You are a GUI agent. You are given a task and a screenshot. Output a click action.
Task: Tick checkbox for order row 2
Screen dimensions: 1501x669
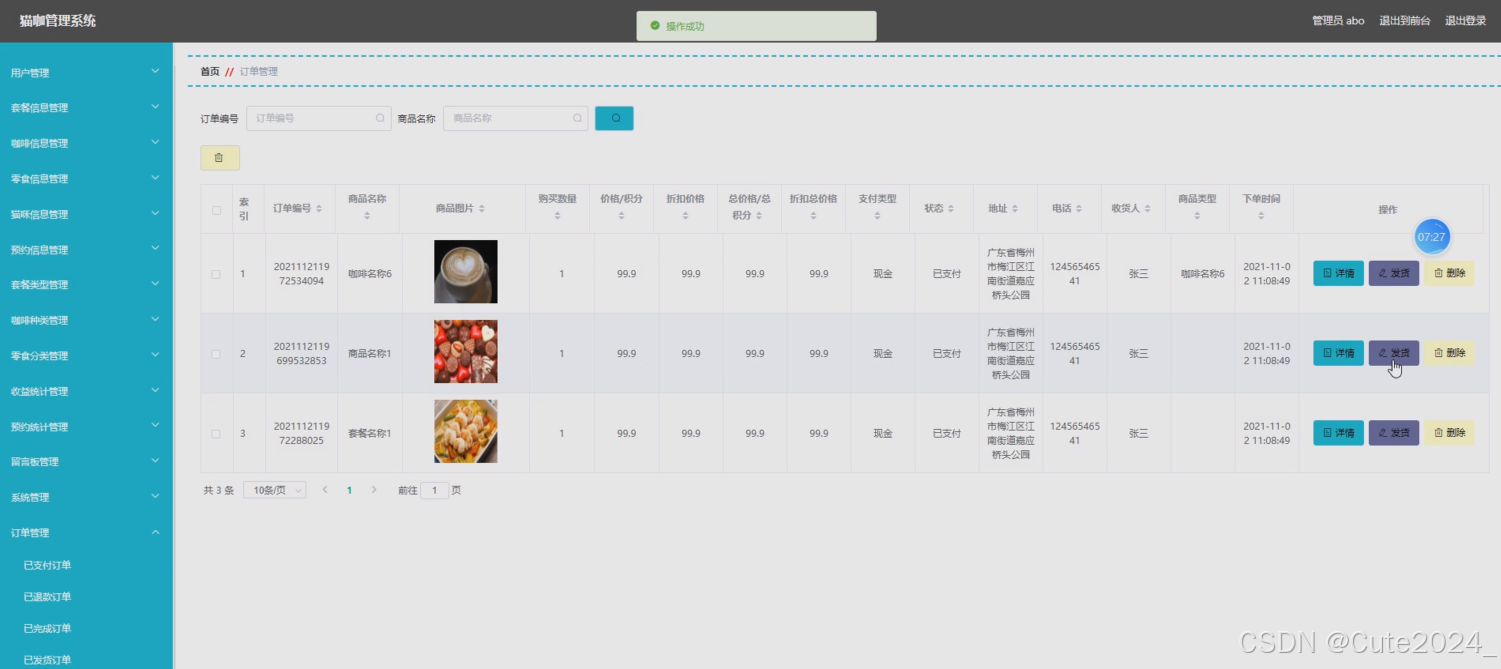tap(216, 354)
